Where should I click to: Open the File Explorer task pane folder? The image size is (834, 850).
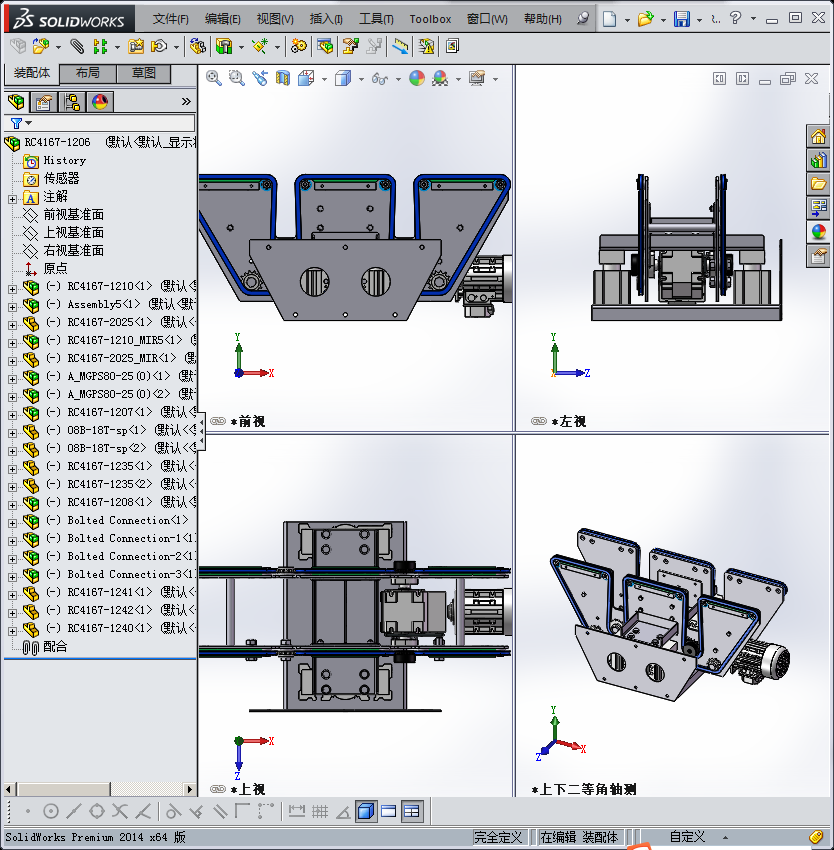[x=818, y=184]
